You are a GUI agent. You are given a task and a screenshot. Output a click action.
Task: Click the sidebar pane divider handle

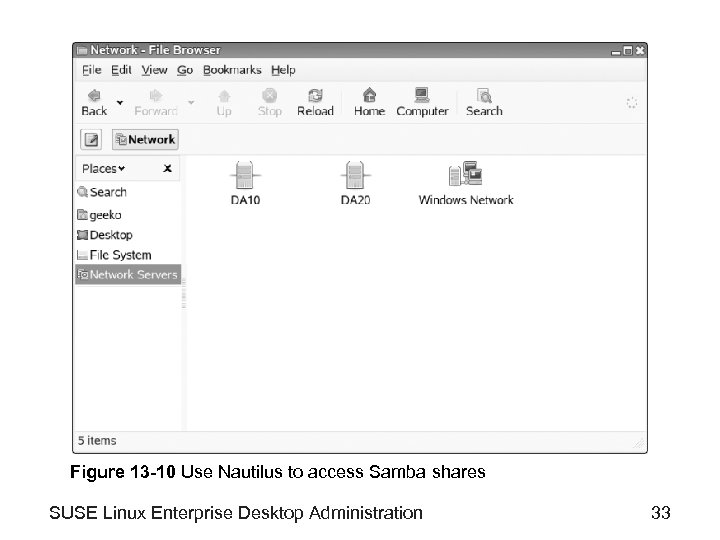(184, 294)
